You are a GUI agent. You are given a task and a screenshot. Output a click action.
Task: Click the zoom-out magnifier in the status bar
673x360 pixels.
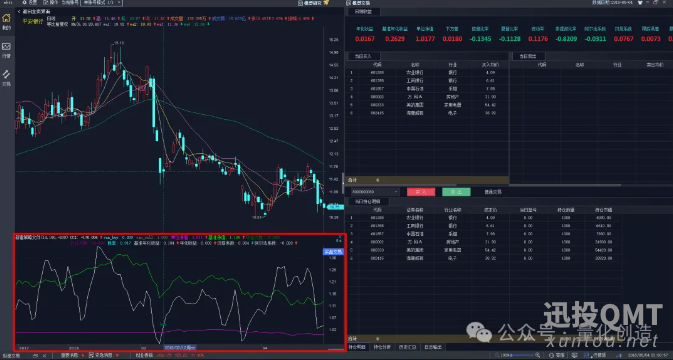pos(497,355)
